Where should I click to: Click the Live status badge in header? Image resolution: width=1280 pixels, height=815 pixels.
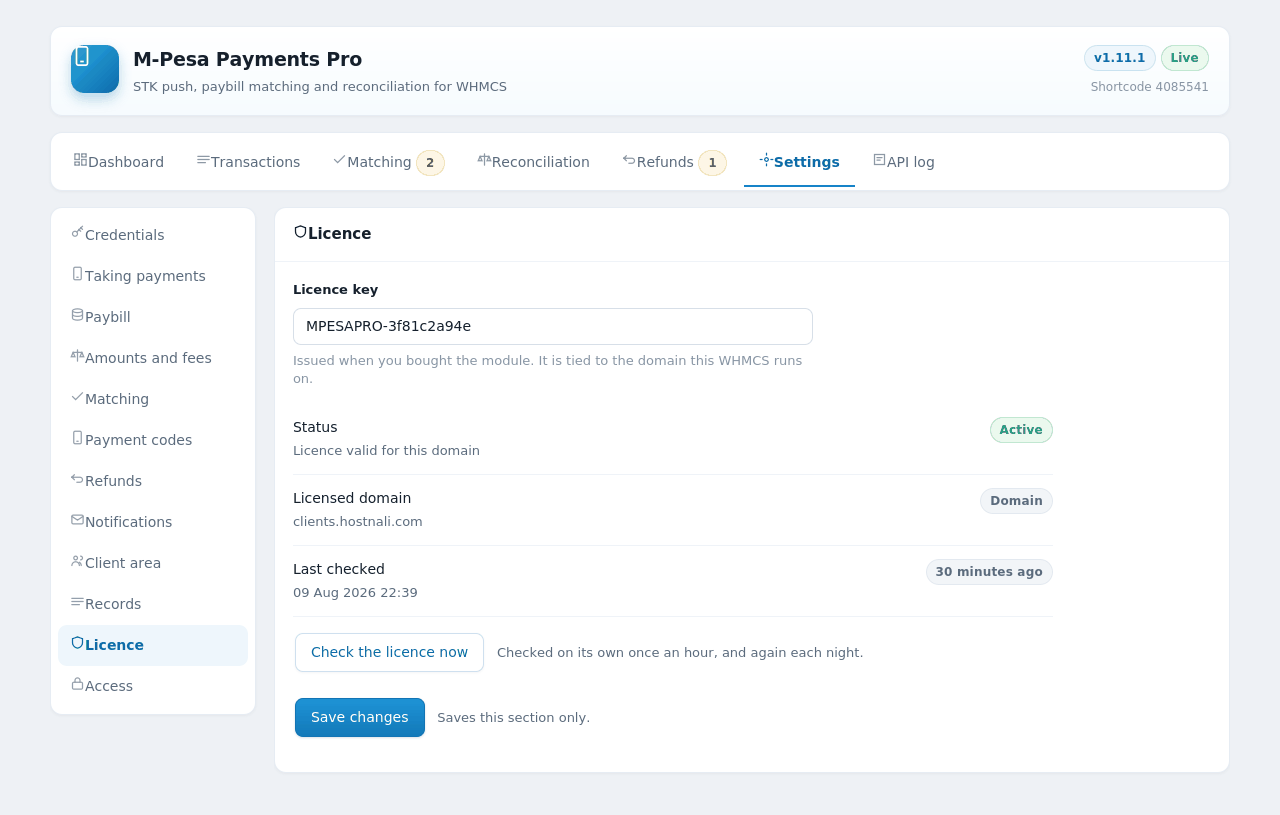(1185, 58)
